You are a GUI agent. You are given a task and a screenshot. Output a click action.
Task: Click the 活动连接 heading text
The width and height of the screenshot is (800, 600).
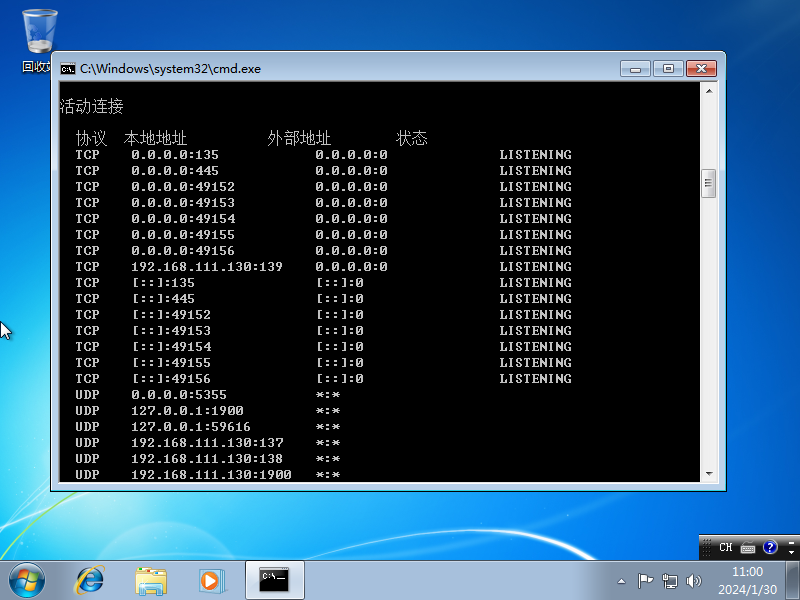pyautogui.click(x=92, y=107)
